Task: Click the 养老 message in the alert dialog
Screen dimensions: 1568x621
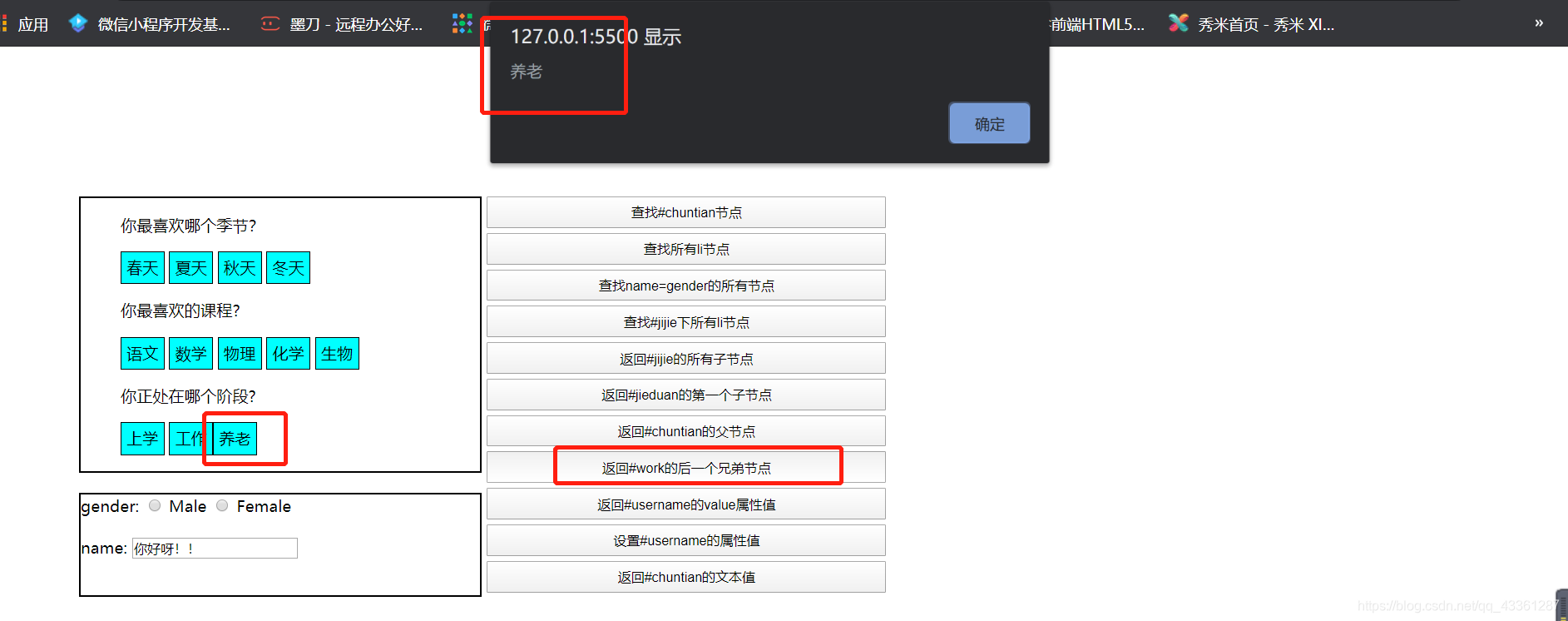Action: pos(526,72)
